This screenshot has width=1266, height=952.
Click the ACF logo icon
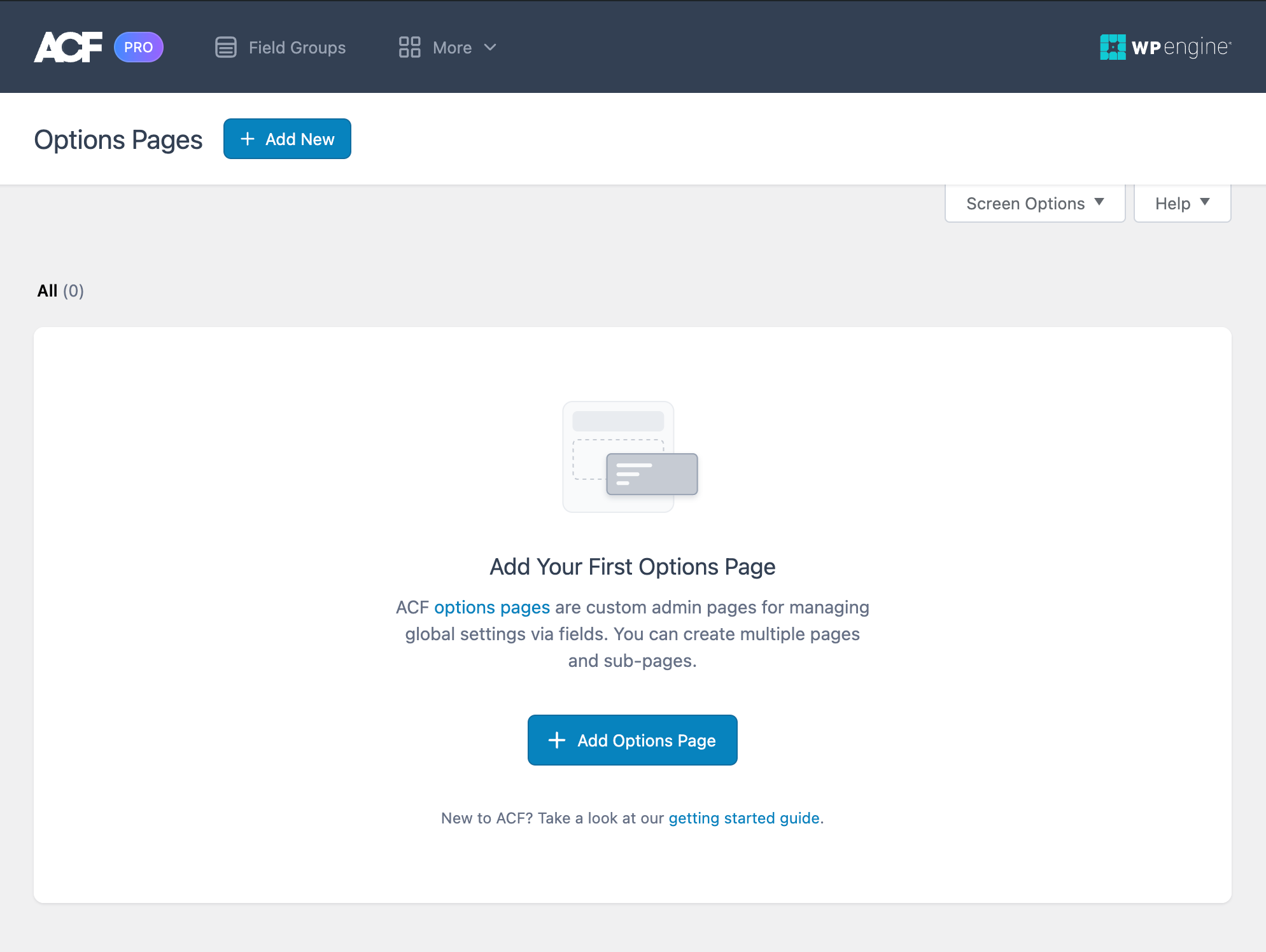68,46
